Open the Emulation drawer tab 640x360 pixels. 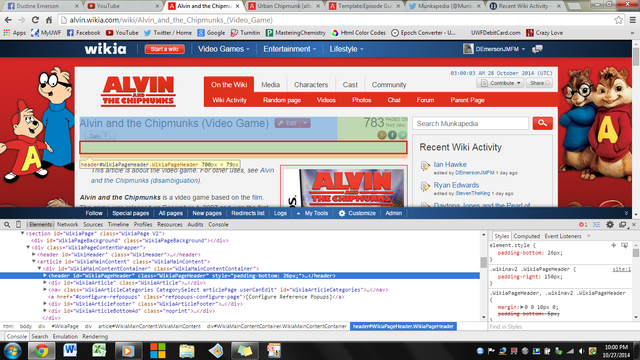coord(65,337)
